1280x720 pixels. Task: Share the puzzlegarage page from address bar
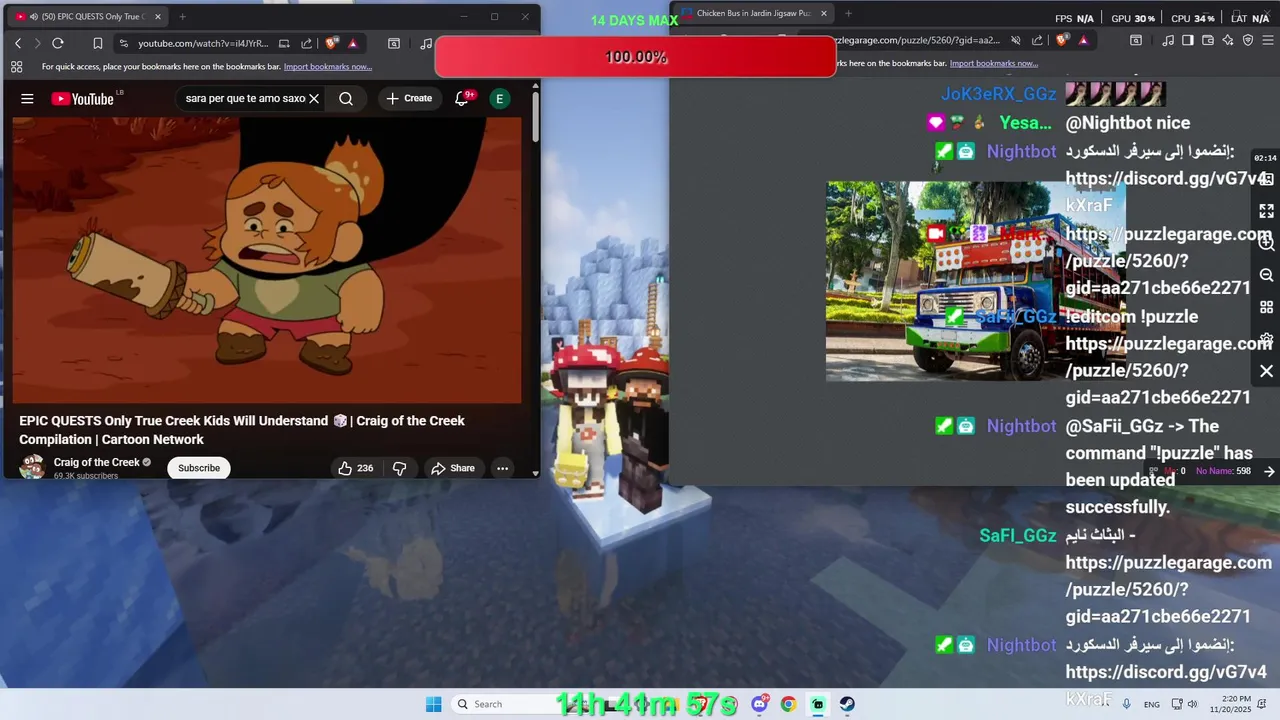point(1038,40)
